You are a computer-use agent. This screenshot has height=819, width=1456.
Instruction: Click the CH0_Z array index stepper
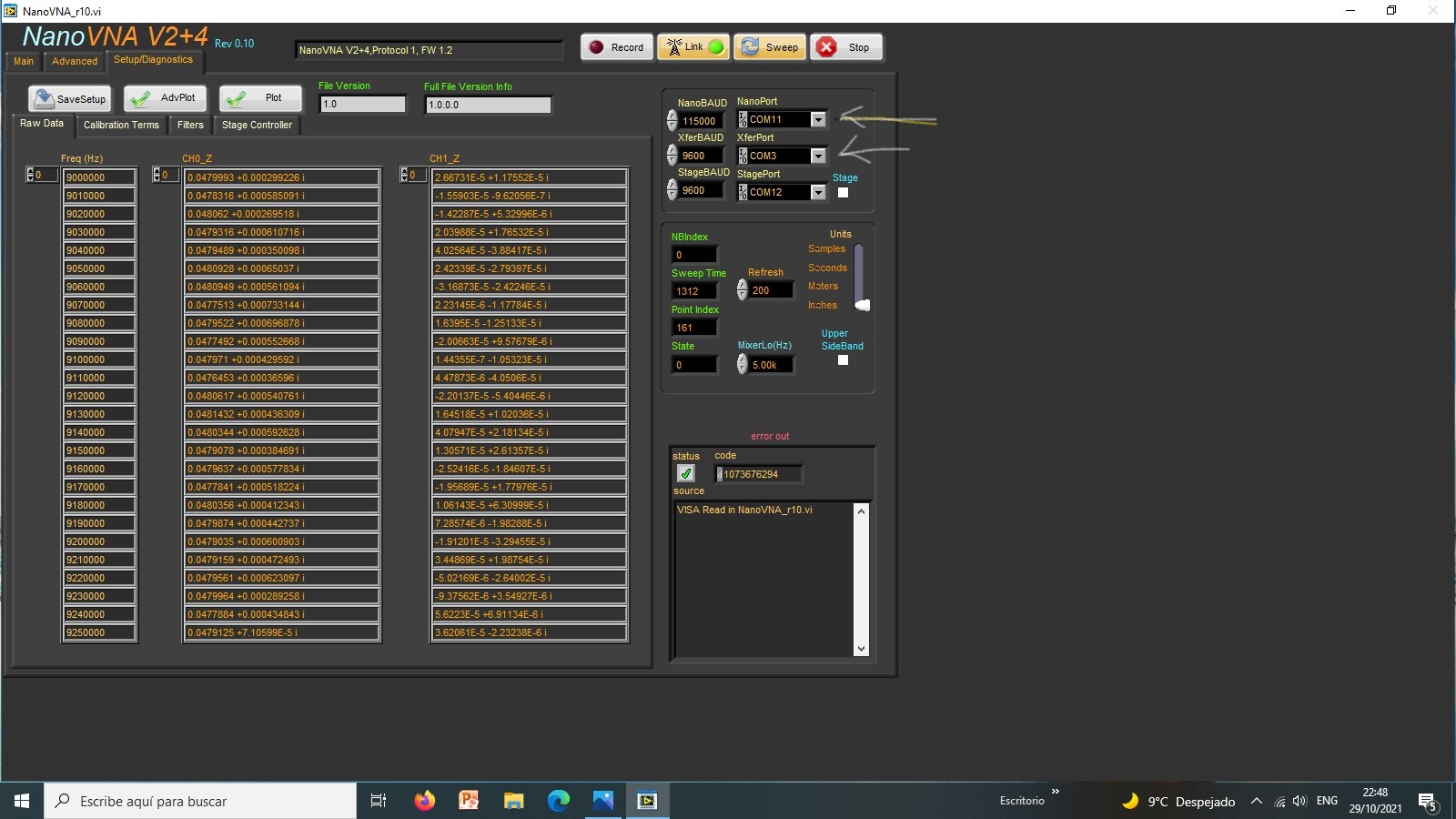pyautogui.click(x=157, y=175)
